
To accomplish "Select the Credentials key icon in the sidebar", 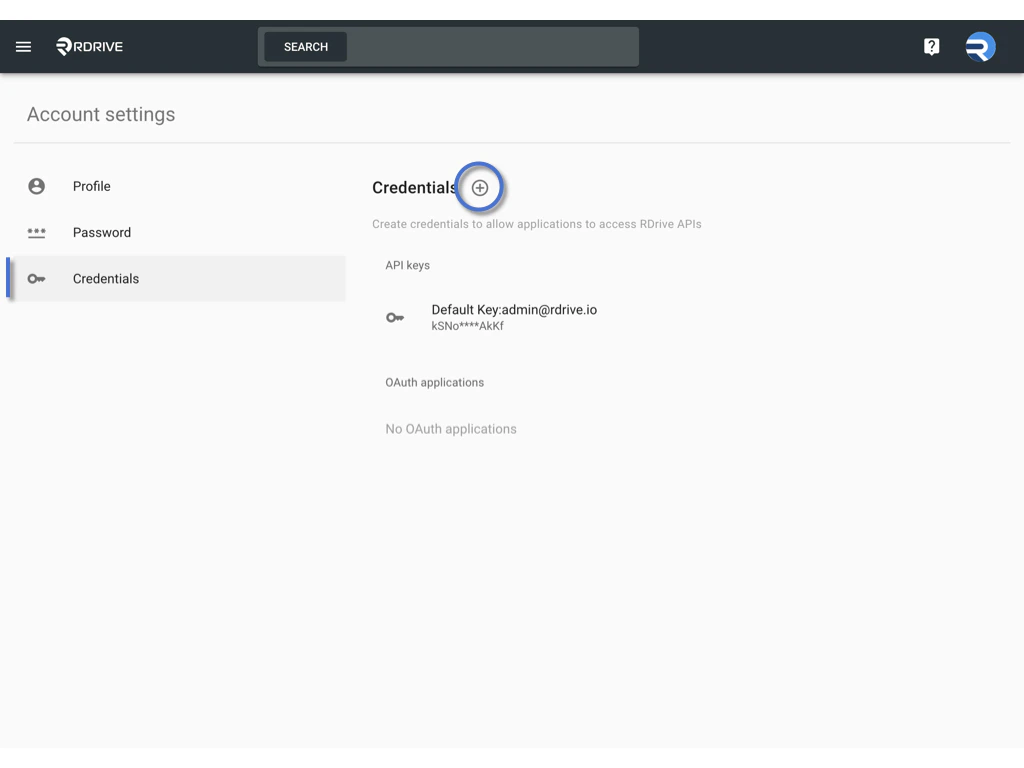I will (x=37, y=278).
